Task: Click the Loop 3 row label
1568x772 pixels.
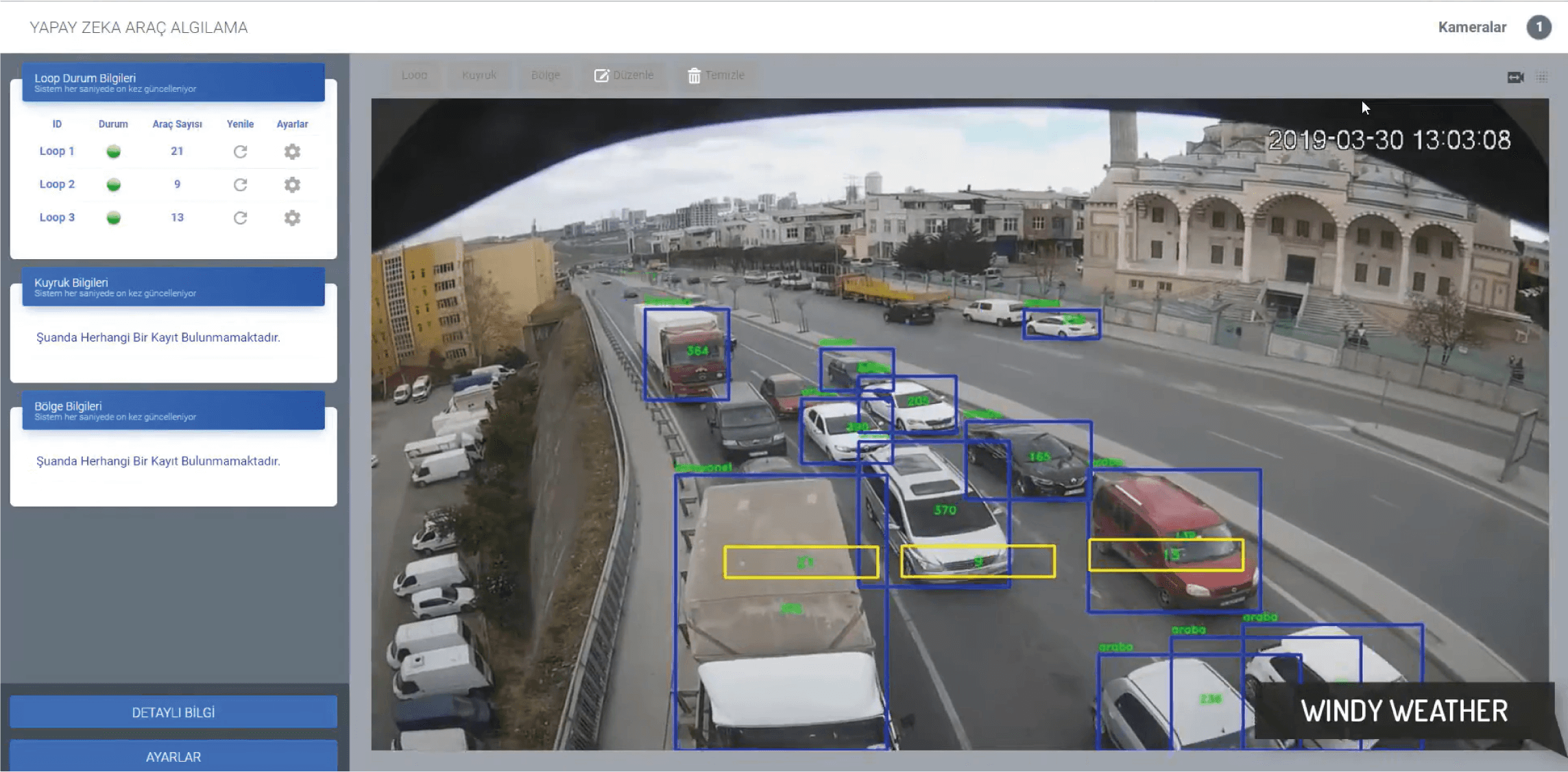Action: 57,217
